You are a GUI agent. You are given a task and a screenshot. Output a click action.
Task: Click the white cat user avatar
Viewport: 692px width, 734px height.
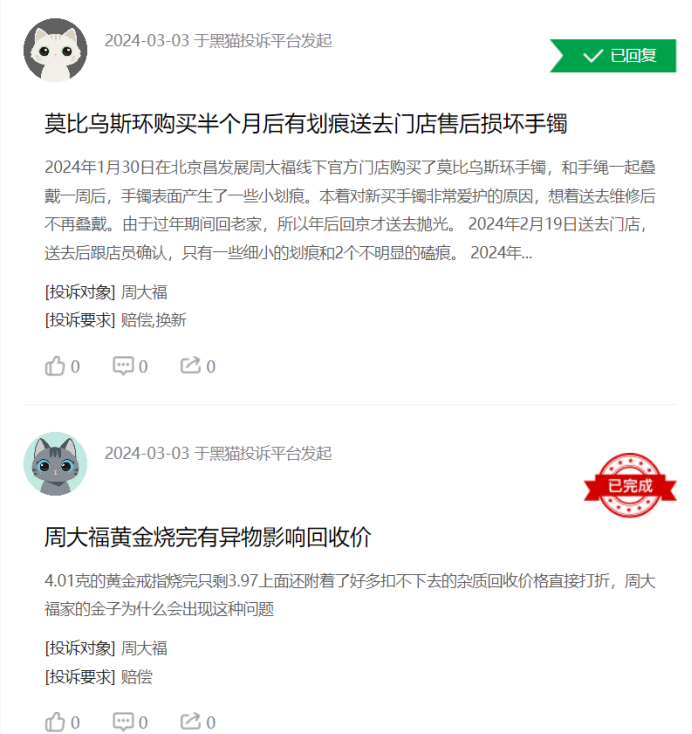coord(55,50)
